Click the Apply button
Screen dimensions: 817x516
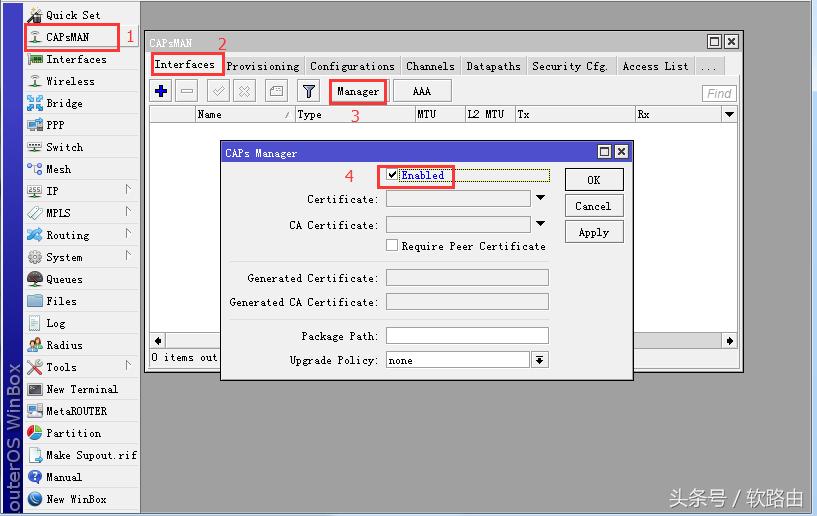click(x=593, y=232)
